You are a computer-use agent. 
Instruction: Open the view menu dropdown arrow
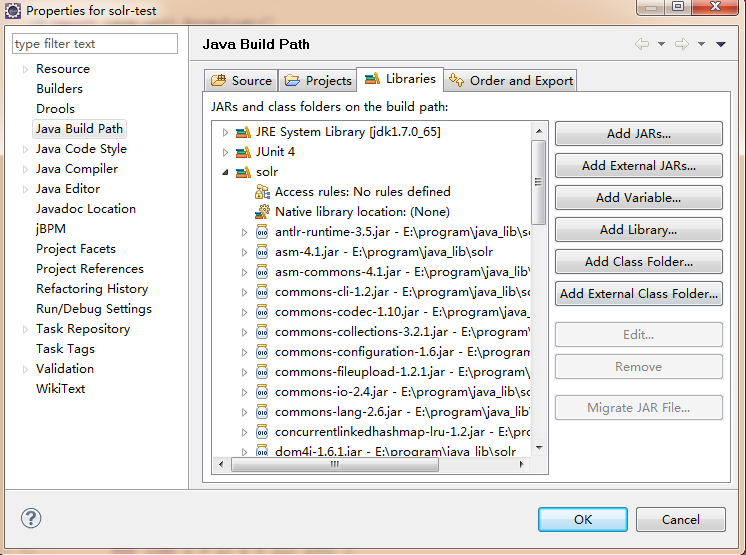tap(721, 44)
